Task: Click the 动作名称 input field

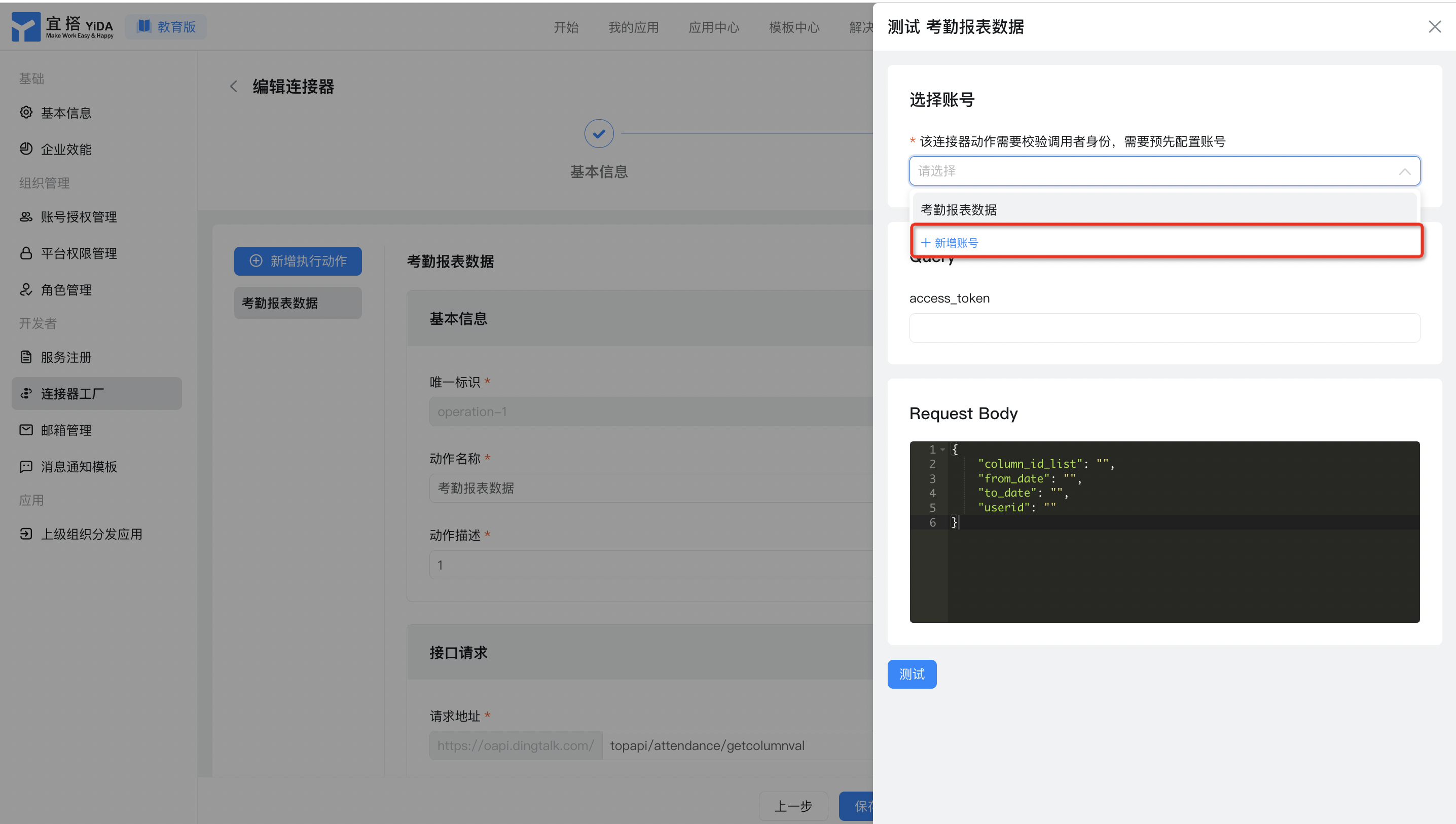Action: pos(651,488)
